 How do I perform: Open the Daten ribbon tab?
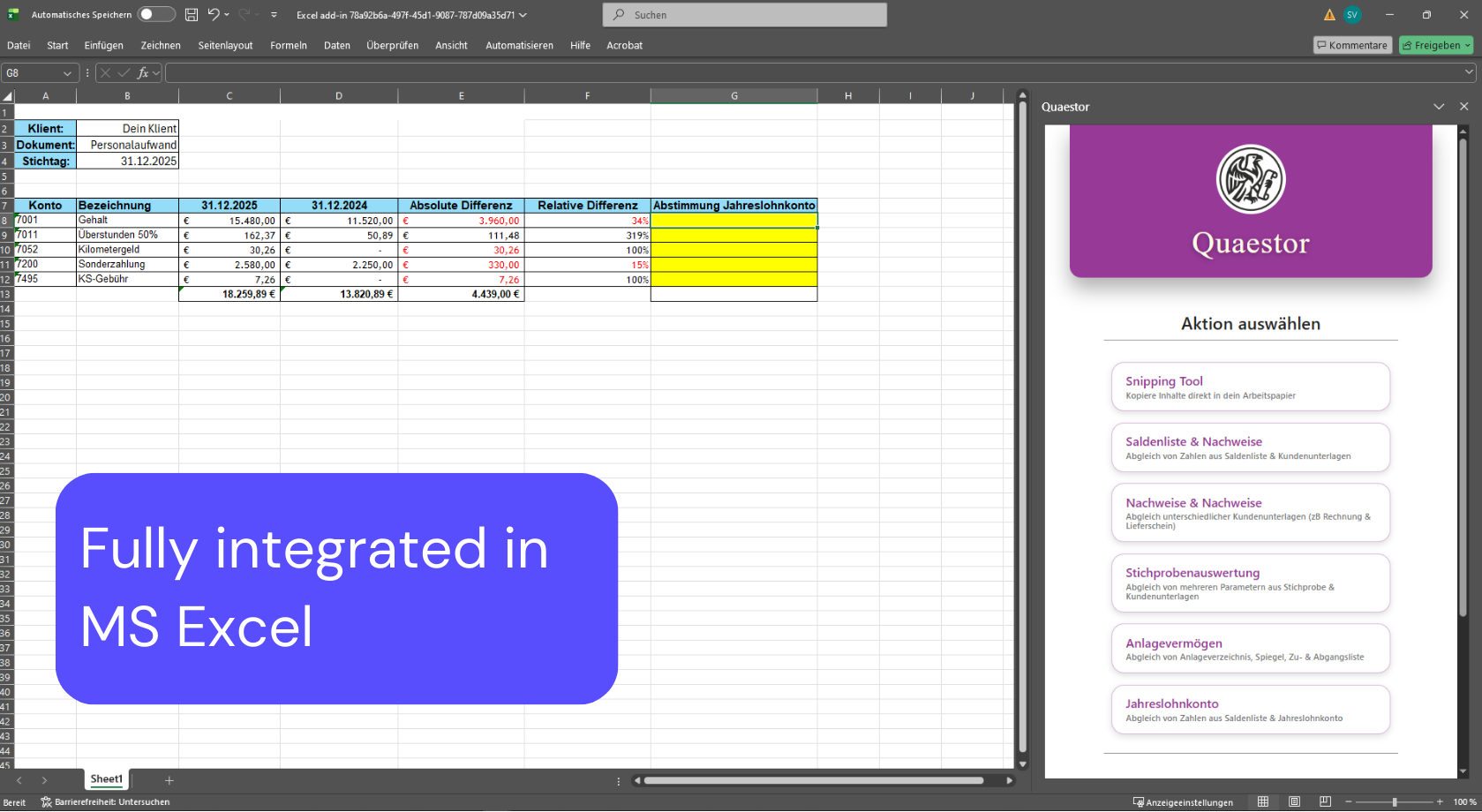337,45
